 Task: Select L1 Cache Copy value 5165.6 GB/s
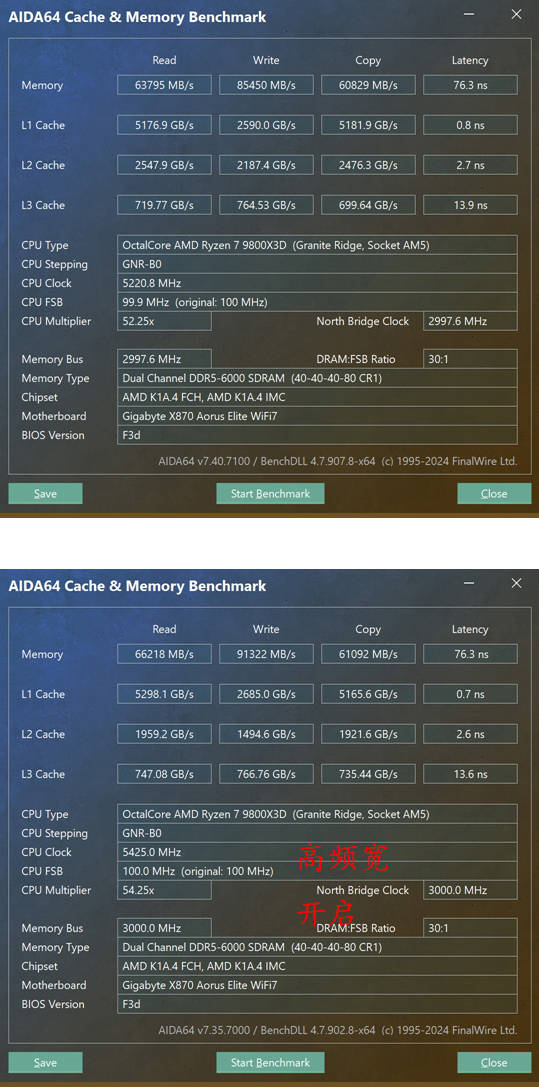pos(368,694)
